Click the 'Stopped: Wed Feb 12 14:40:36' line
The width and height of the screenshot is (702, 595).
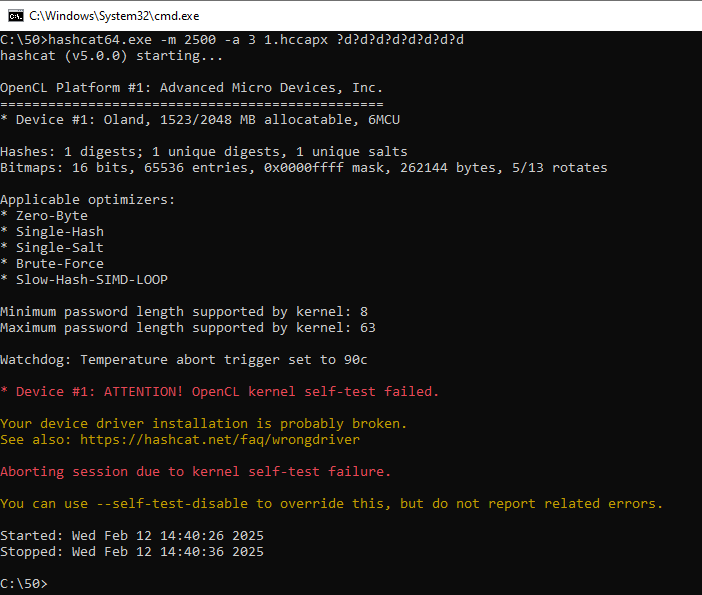point(132,552)
